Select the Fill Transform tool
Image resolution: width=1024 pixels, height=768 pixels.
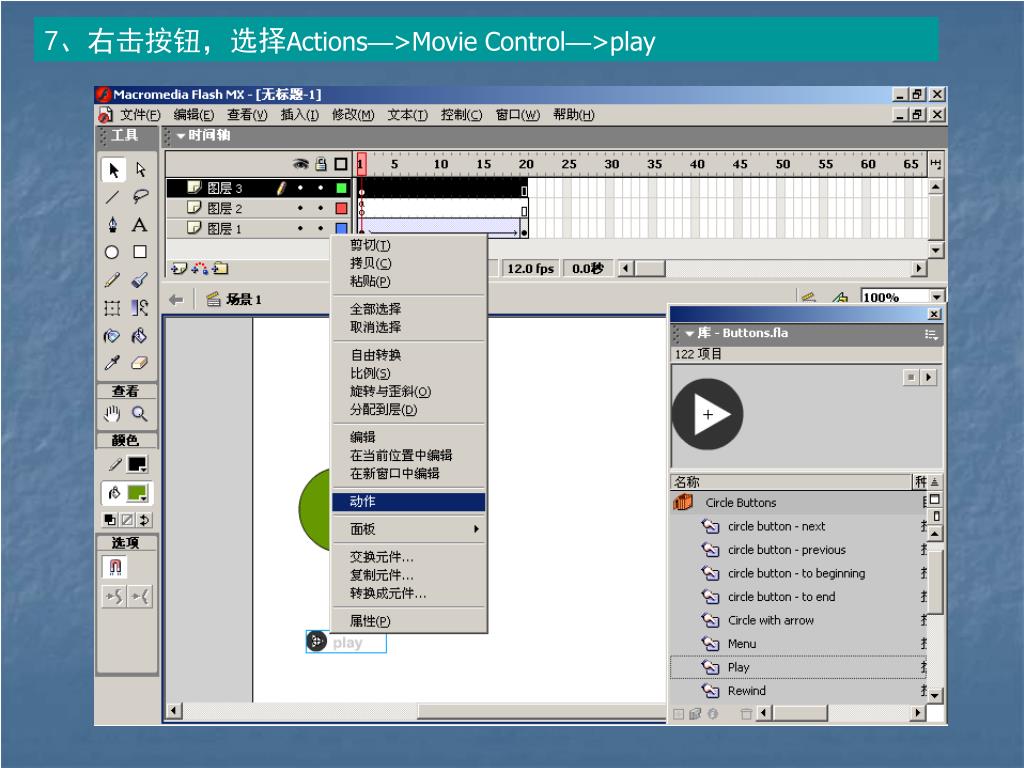(x=140, y=308)
